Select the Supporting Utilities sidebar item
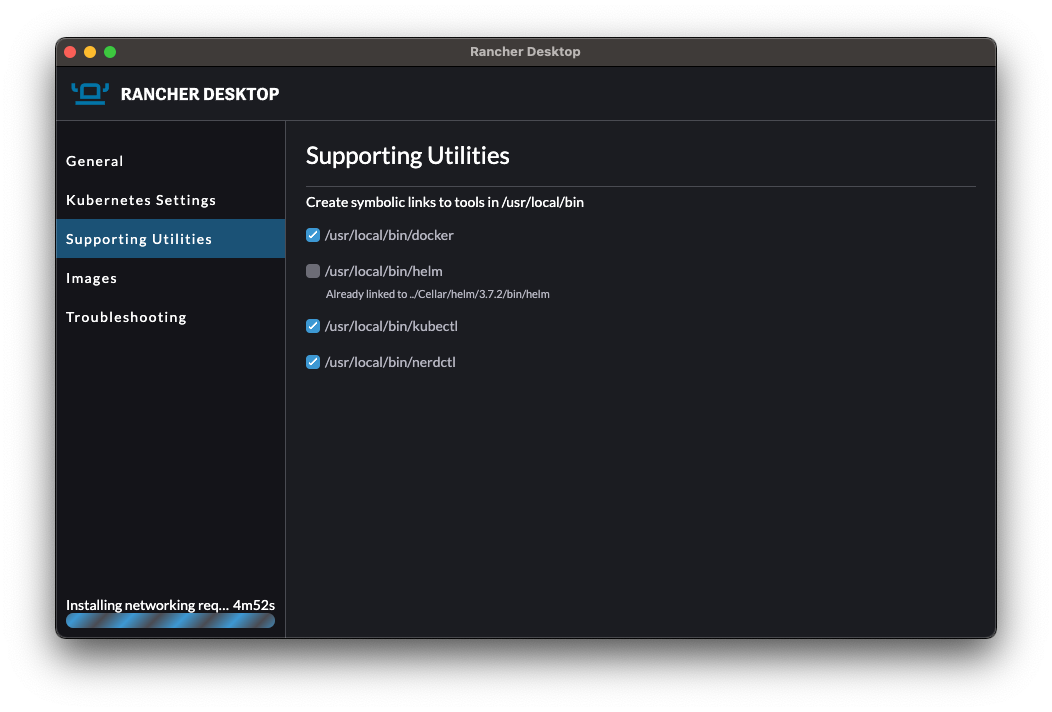 tap(139, 239)
